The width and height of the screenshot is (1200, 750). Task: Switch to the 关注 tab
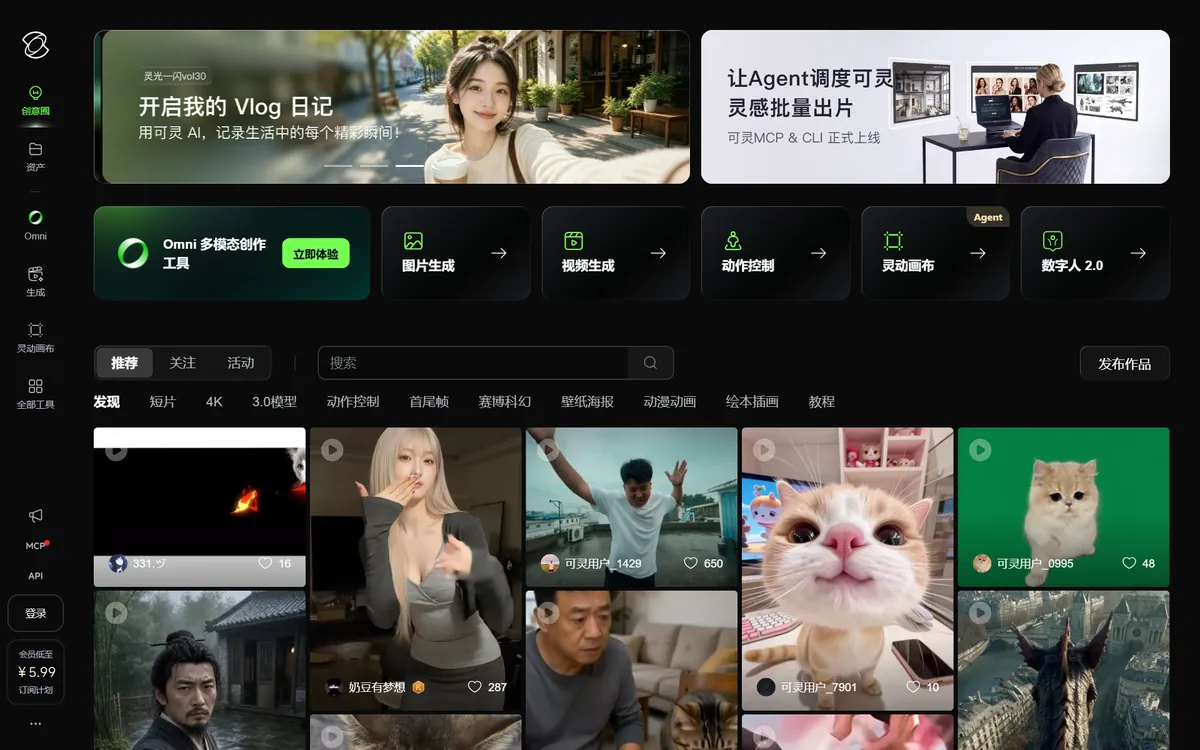click(183, 363)
